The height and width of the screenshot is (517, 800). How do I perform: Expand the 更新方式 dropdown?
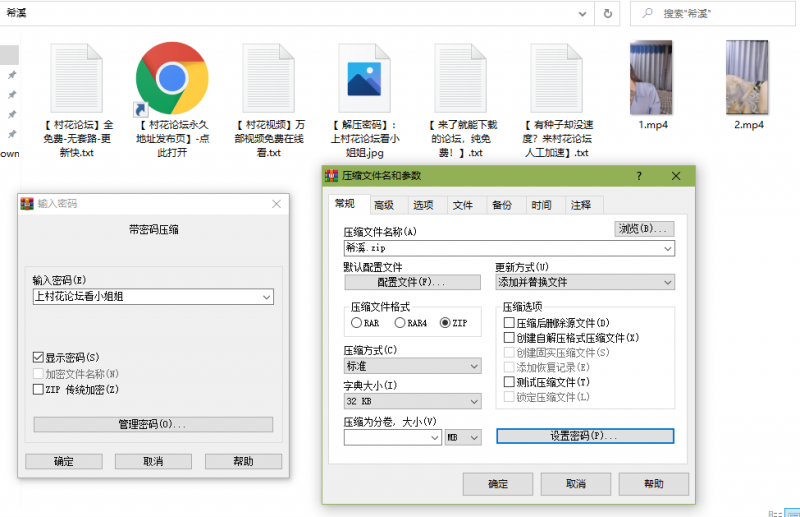667,282
